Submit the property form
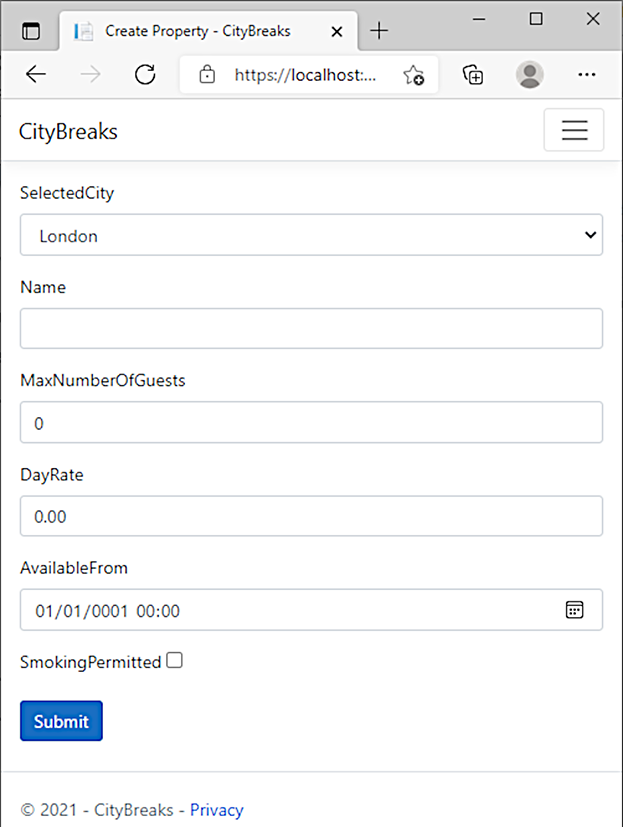Viewport: 623px width, 827px height. click(61, 720)
